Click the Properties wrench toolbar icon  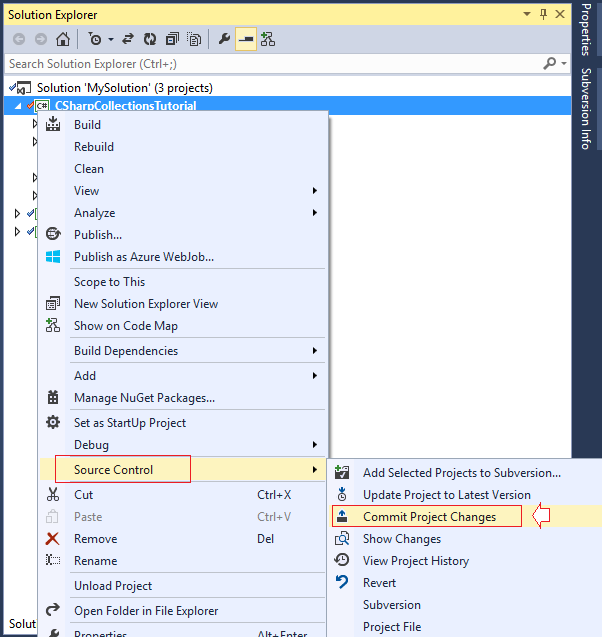click(224, 39)
